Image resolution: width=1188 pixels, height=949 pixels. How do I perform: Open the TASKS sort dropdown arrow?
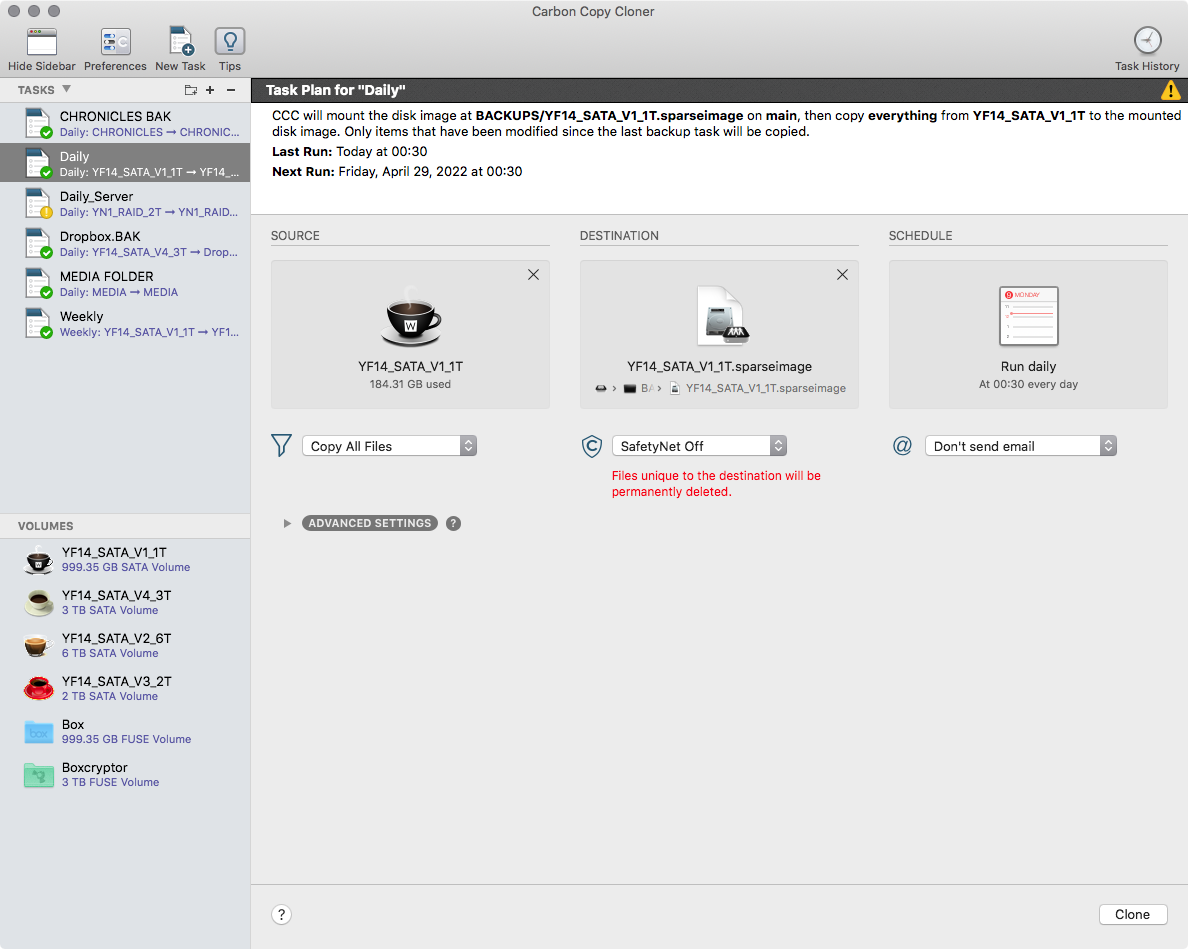click(x=67, y=89)
